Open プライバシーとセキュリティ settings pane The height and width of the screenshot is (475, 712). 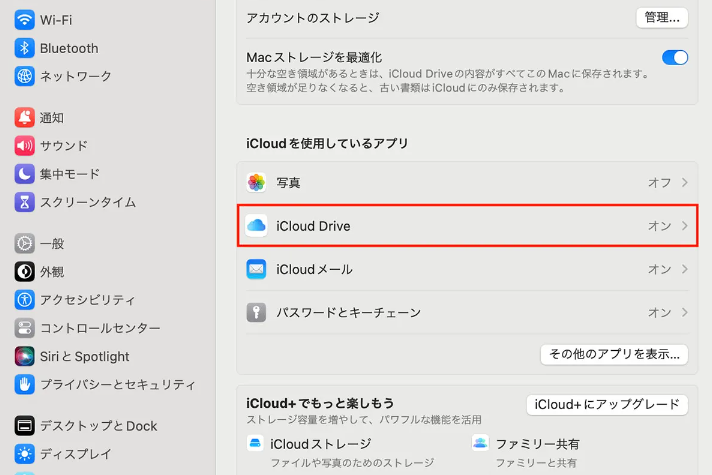[117, 384]
